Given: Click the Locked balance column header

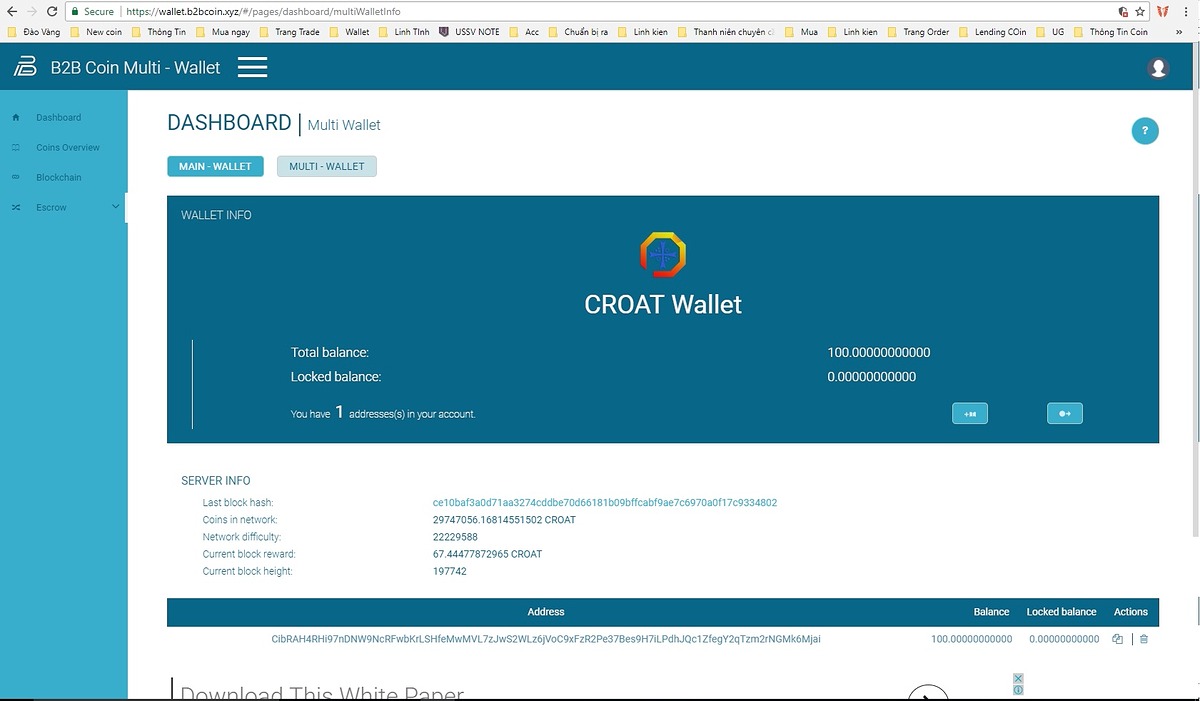Looking at the screenshot, I should (1061, 612).
